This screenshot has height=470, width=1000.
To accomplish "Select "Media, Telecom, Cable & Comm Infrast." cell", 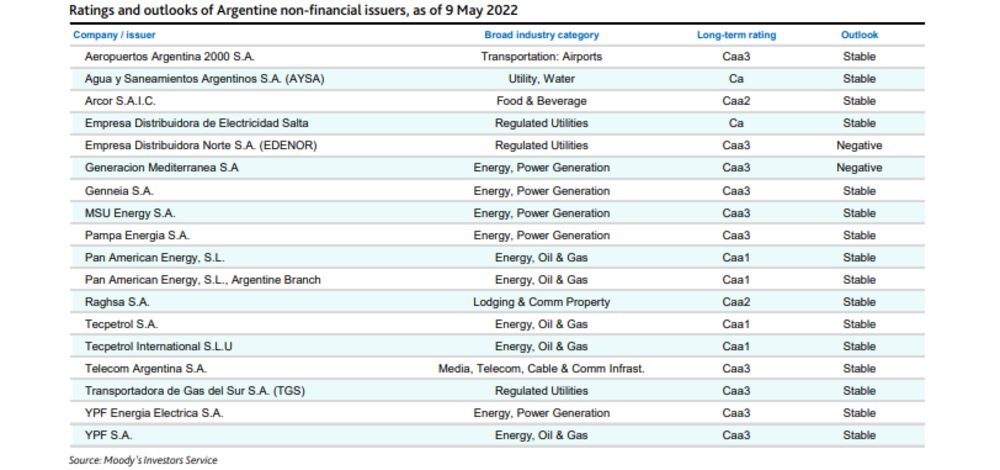I will (541, 369).
